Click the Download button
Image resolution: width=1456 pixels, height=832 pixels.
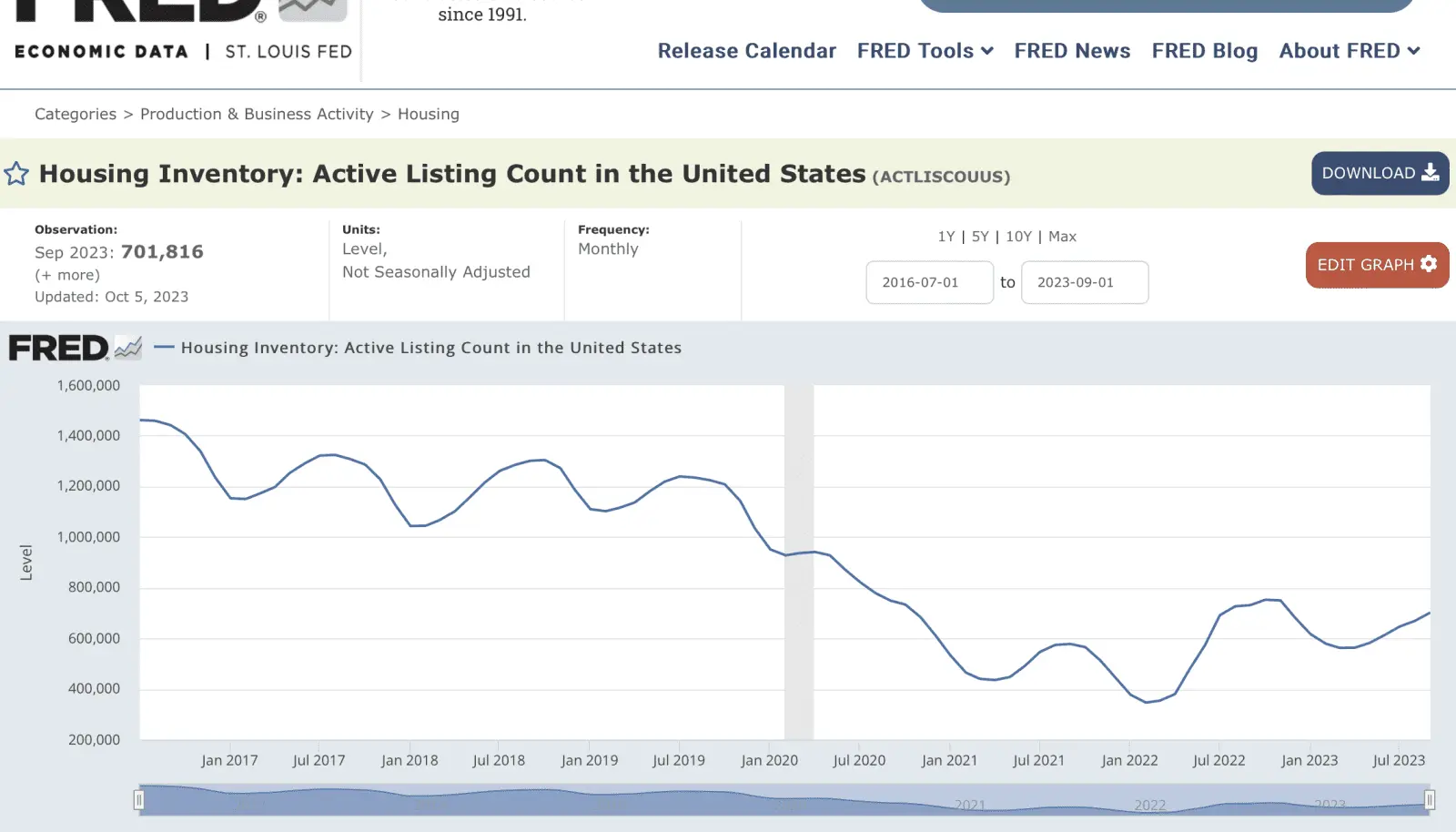(x=1380, y=173)
